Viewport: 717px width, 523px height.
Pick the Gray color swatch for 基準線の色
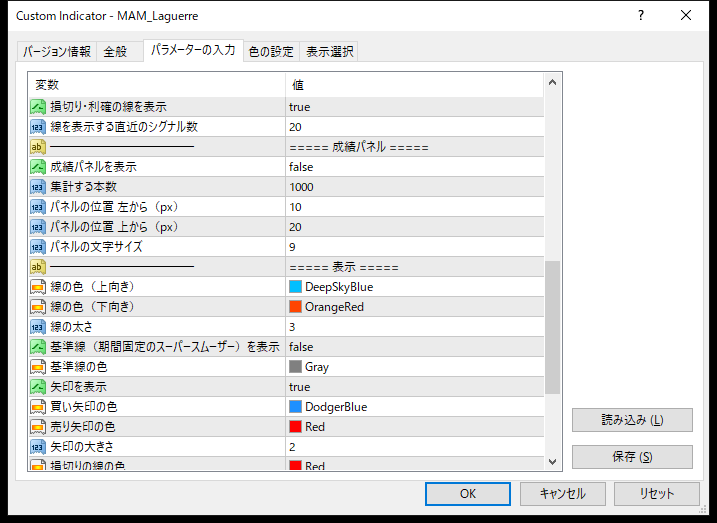[x=295, y=367]
